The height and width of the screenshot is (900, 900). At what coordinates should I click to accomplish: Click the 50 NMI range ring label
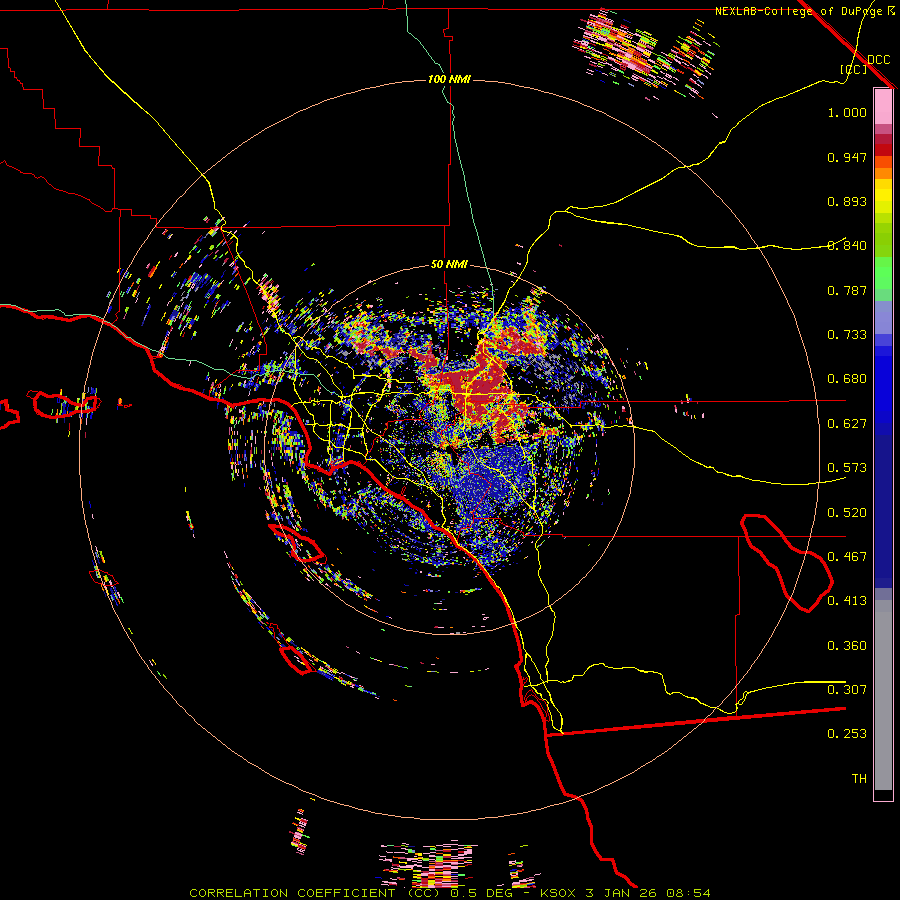point(449,264)
